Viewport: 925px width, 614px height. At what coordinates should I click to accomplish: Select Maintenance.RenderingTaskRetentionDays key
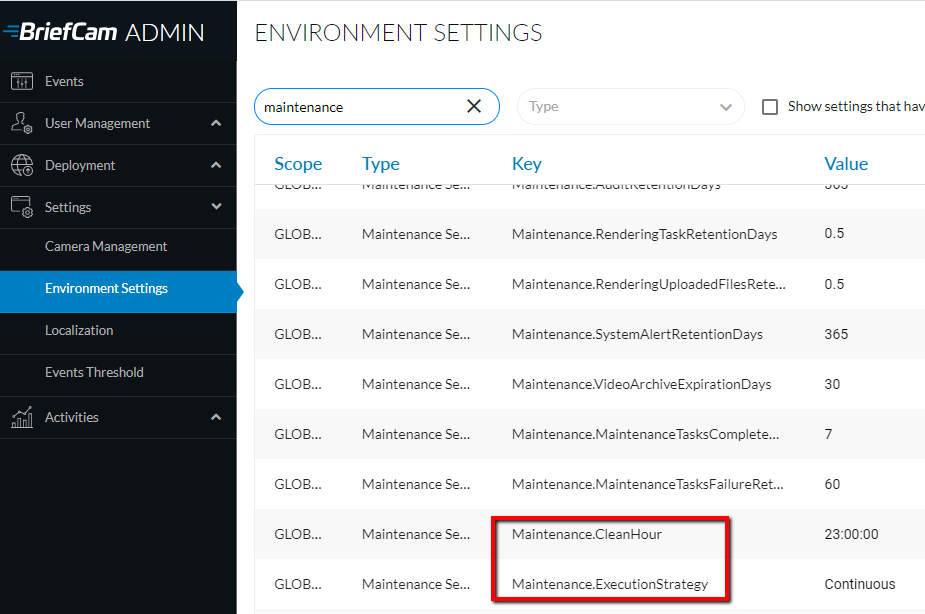pyautogui.click(x=644, y=234)
